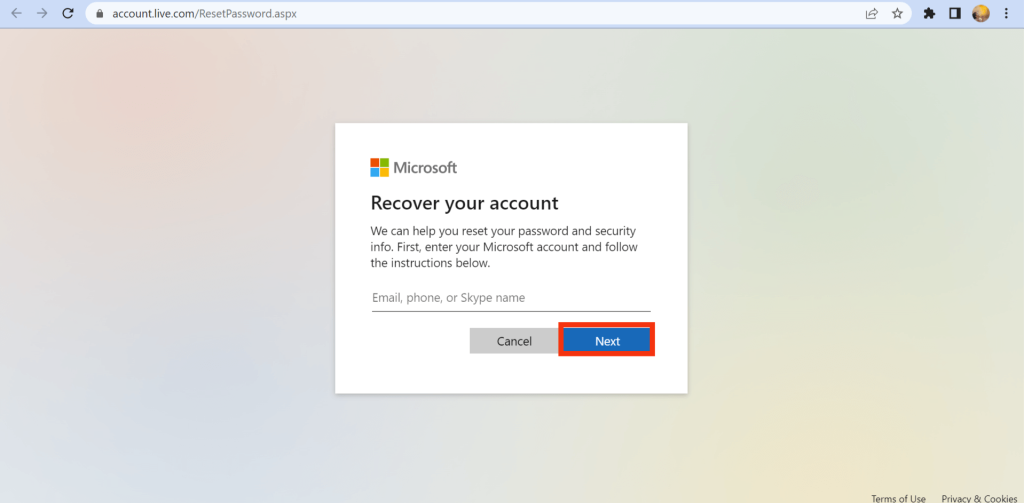Screen dimensions: 1024x503
Task: View site security lock info
Action: [99, 13]
